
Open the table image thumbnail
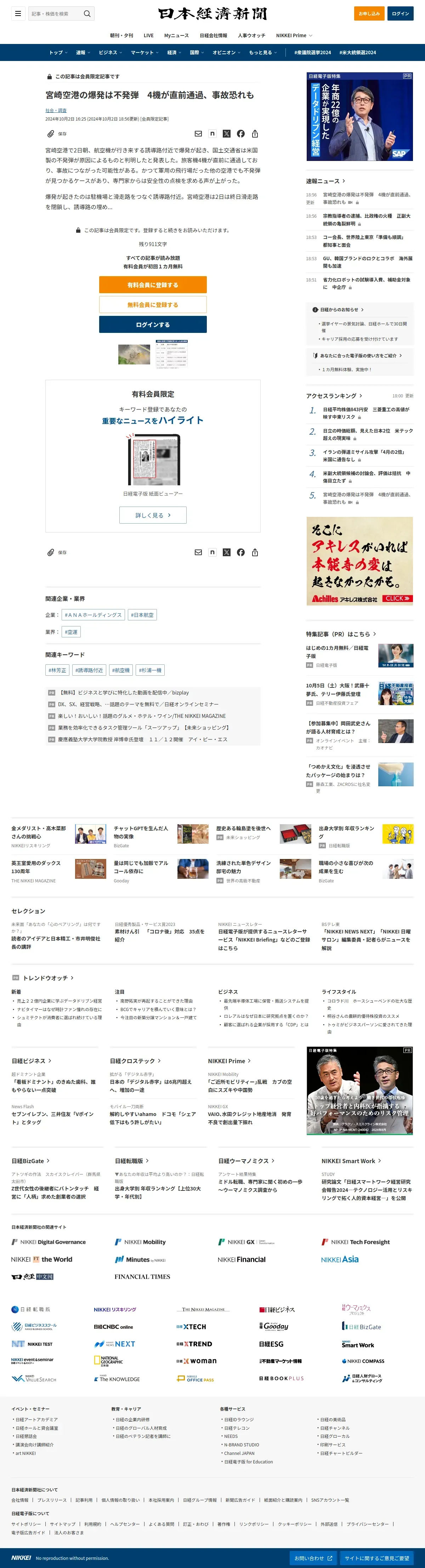tap(171, 354)
